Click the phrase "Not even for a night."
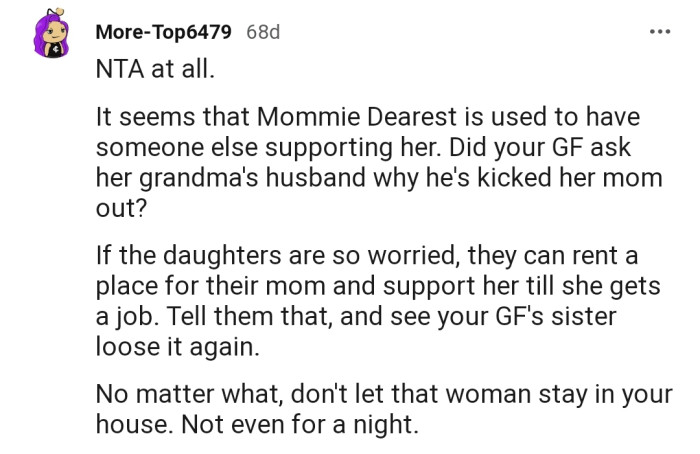Screen dimensions: 700x454 point(300,425)
